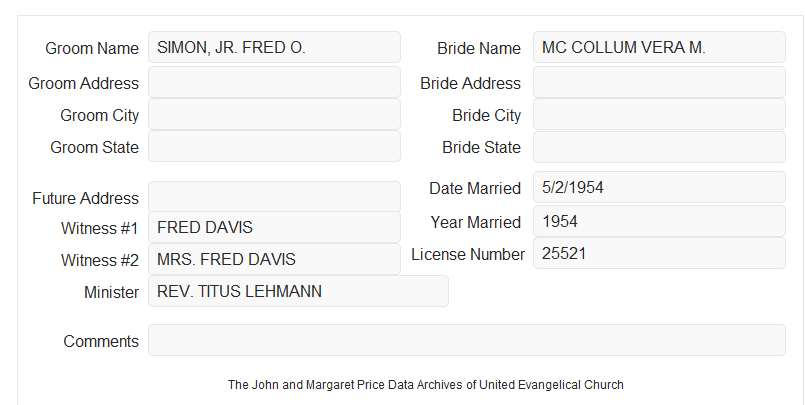The image size is (805, 405).
Task: Click Witness #2 field MRS. FRED DAVIS
Action: [274, 259]
